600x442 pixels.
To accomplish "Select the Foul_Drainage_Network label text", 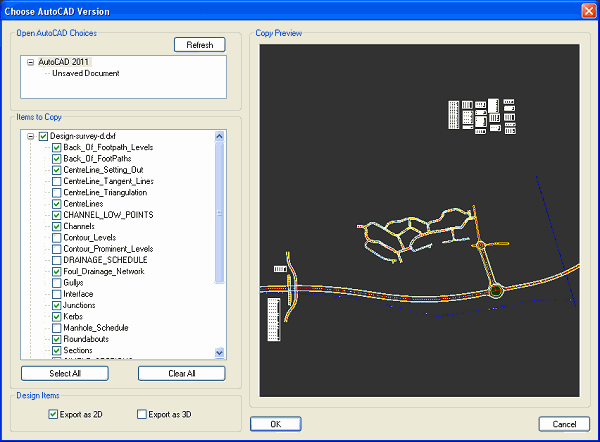I will [x=104, y=271].
